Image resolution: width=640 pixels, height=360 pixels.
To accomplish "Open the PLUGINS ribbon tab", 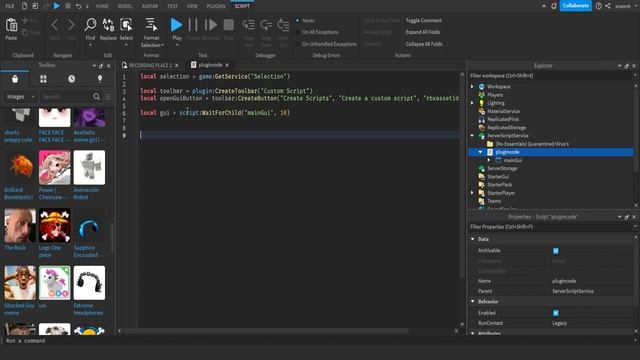I will point(216,6).
